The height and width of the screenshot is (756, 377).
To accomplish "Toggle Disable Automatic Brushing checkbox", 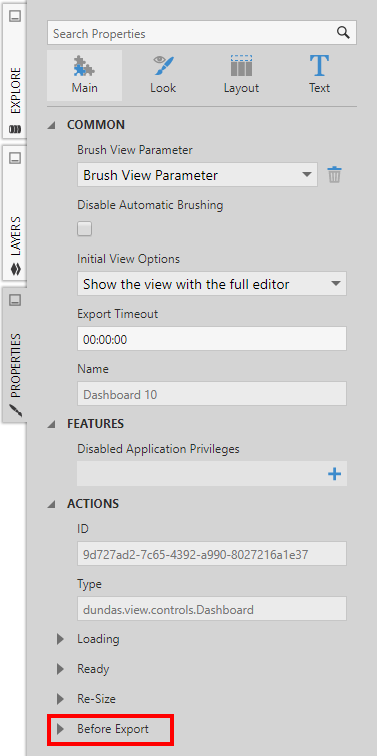I will pos(85,229).
